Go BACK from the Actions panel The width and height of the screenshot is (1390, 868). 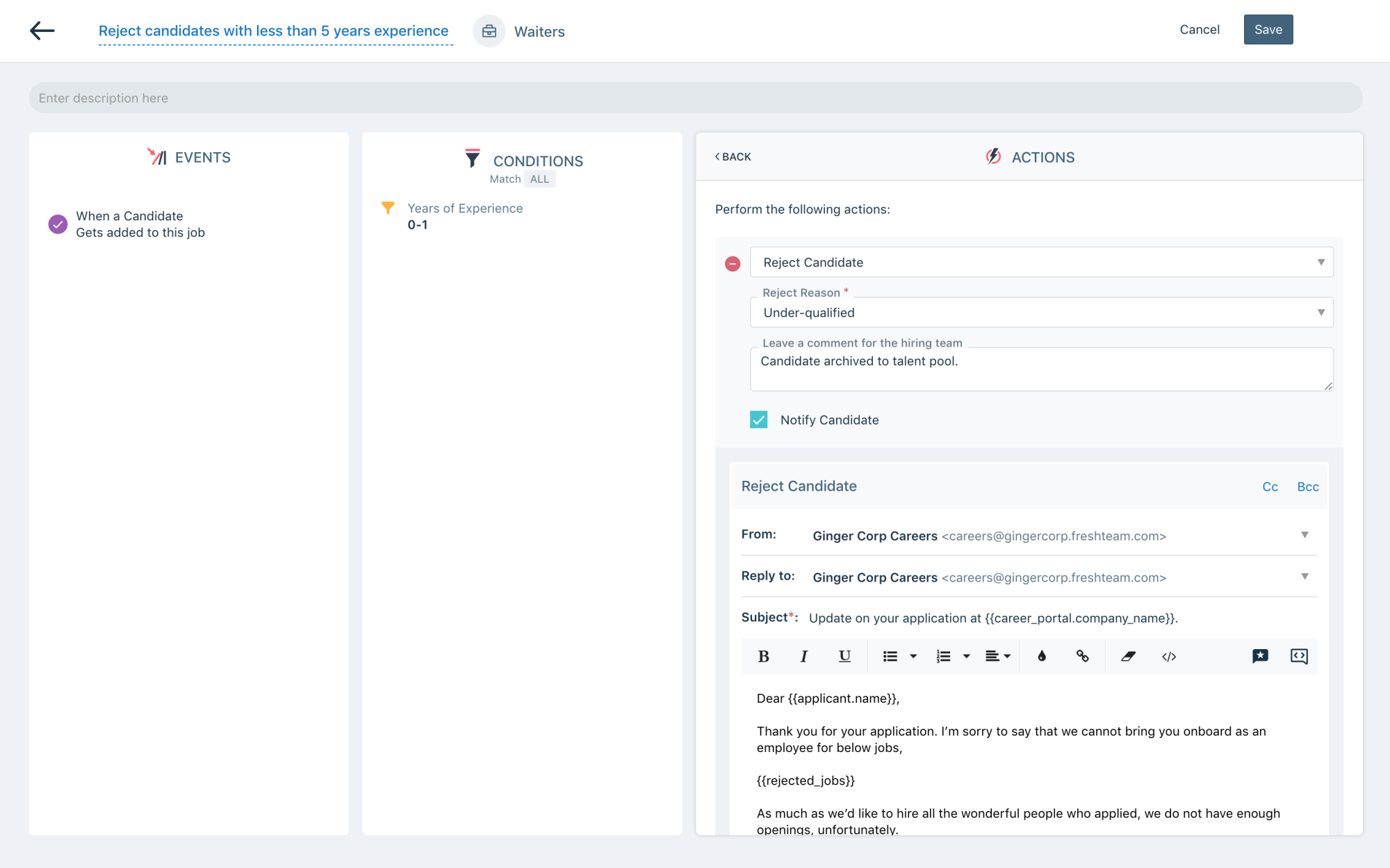tap(733, 157)
